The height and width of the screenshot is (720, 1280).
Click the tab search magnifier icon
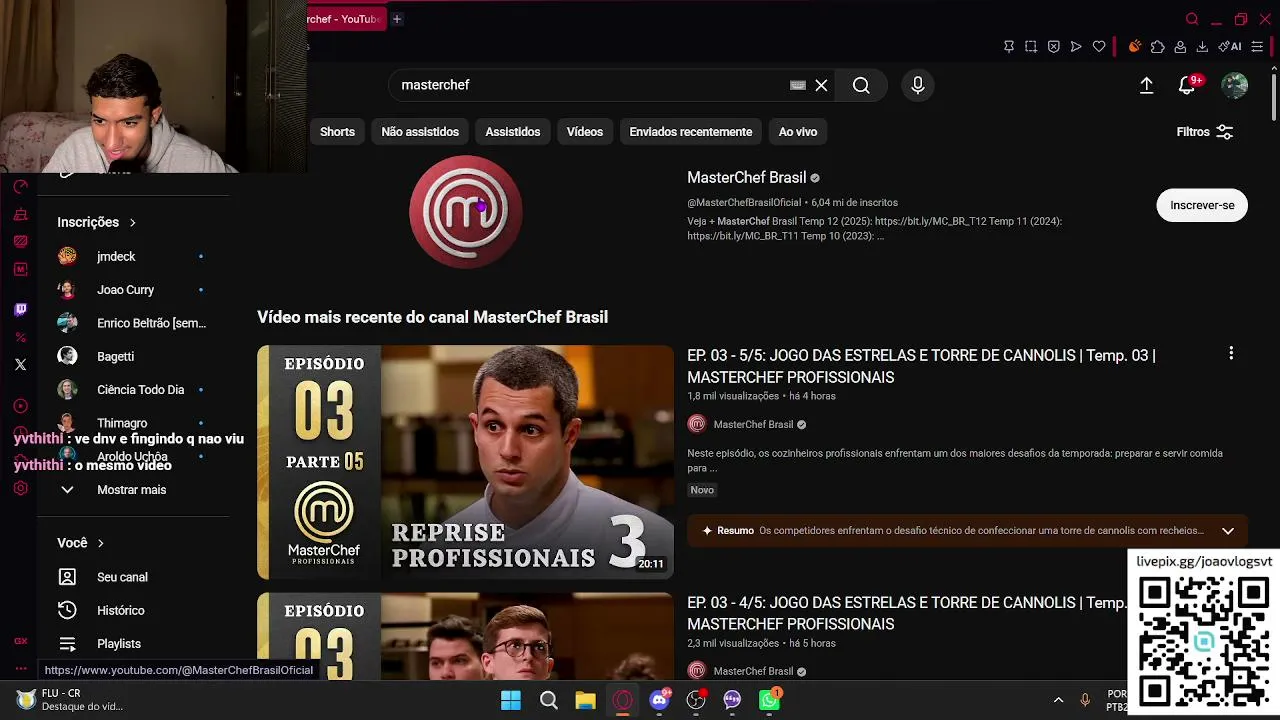pos(1191,19)
